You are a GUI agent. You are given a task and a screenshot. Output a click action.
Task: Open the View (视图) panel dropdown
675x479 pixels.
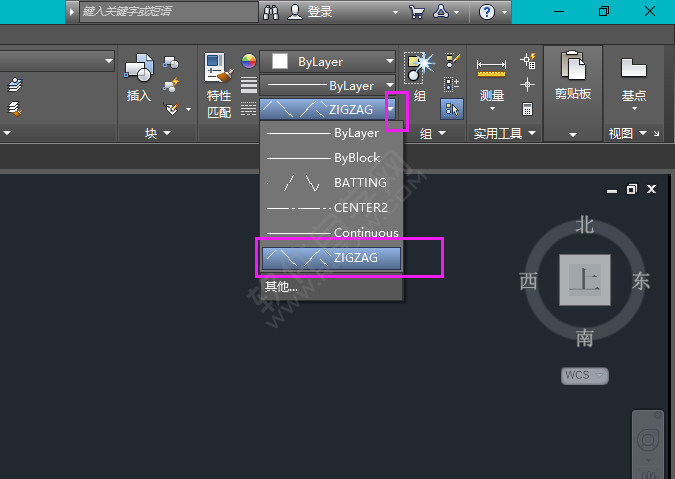pyautogui.click(x=643, y=133)
